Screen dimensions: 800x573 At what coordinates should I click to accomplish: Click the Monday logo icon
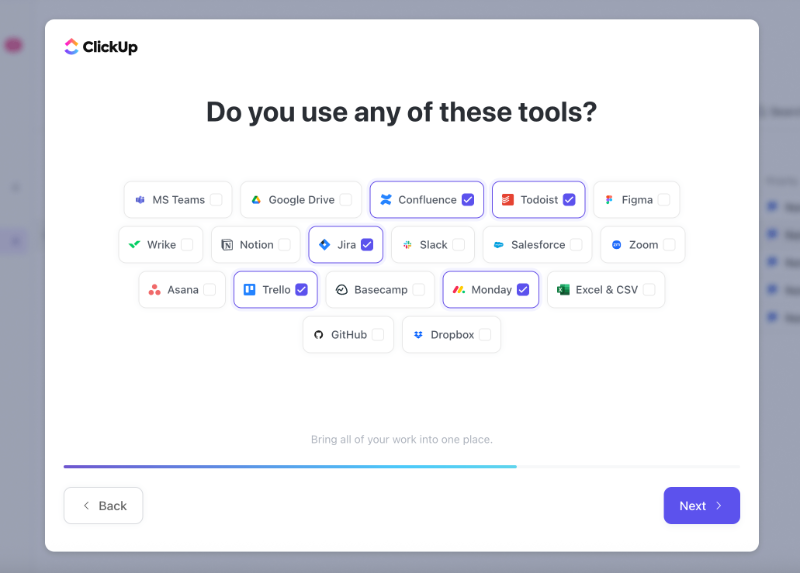pyautogui.click(x=459, y=290)
